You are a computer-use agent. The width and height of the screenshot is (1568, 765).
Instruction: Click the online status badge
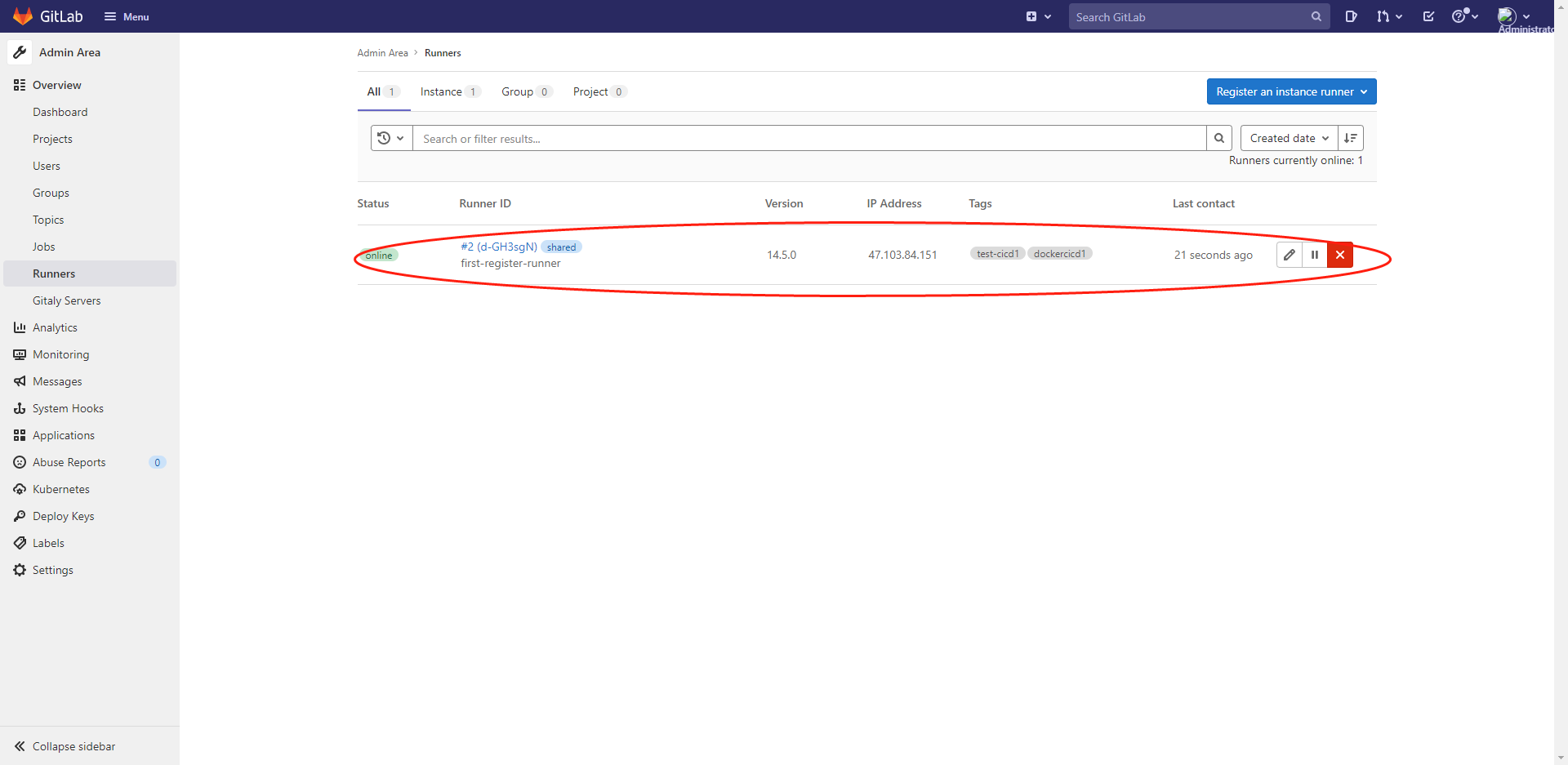pyautogui.click(x=379, y=255)
